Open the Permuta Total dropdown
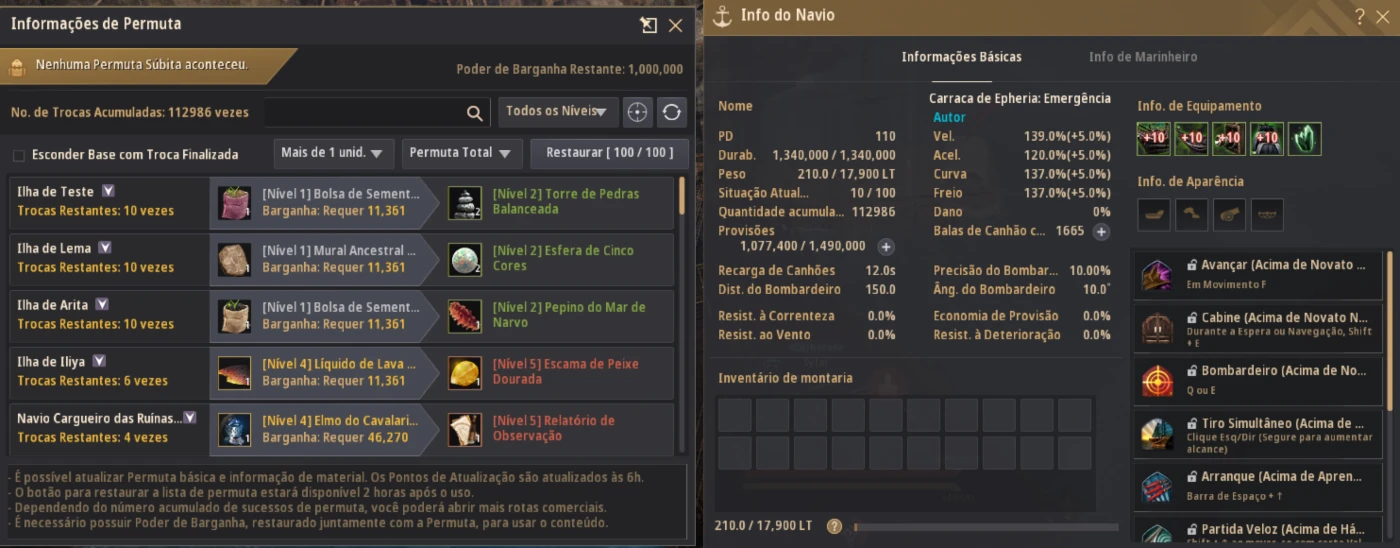This screenshot has height=548, width=1400. coord(462,154)
